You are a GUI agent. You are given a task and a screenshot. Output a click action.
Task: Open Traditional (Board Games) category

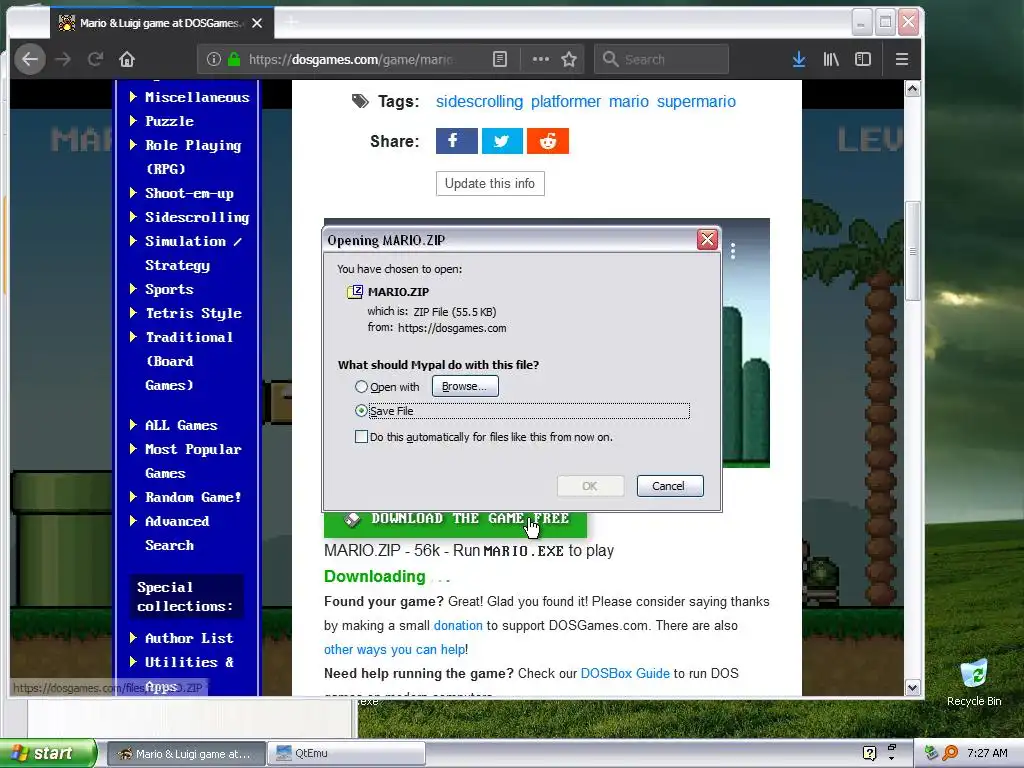[189, 361]
